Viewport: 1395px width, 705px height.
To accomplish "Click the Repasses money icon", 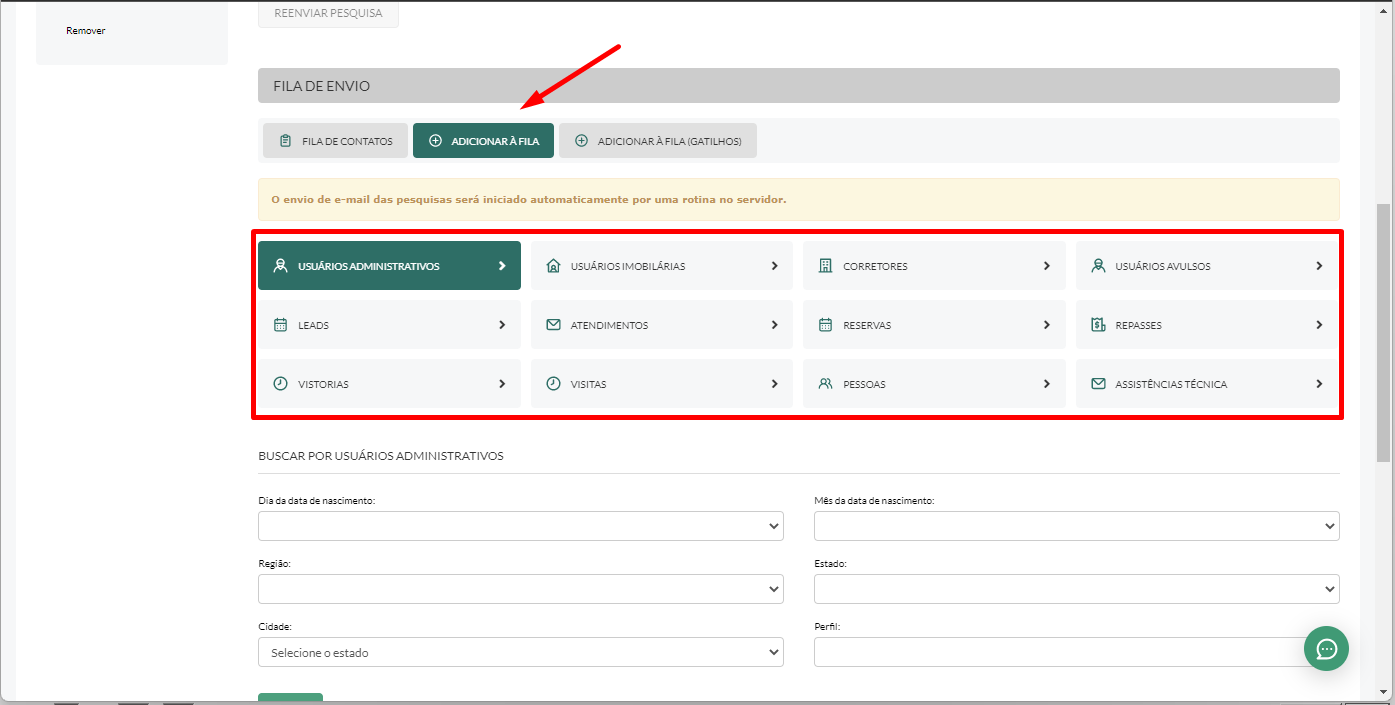I will coord(1098,325).
